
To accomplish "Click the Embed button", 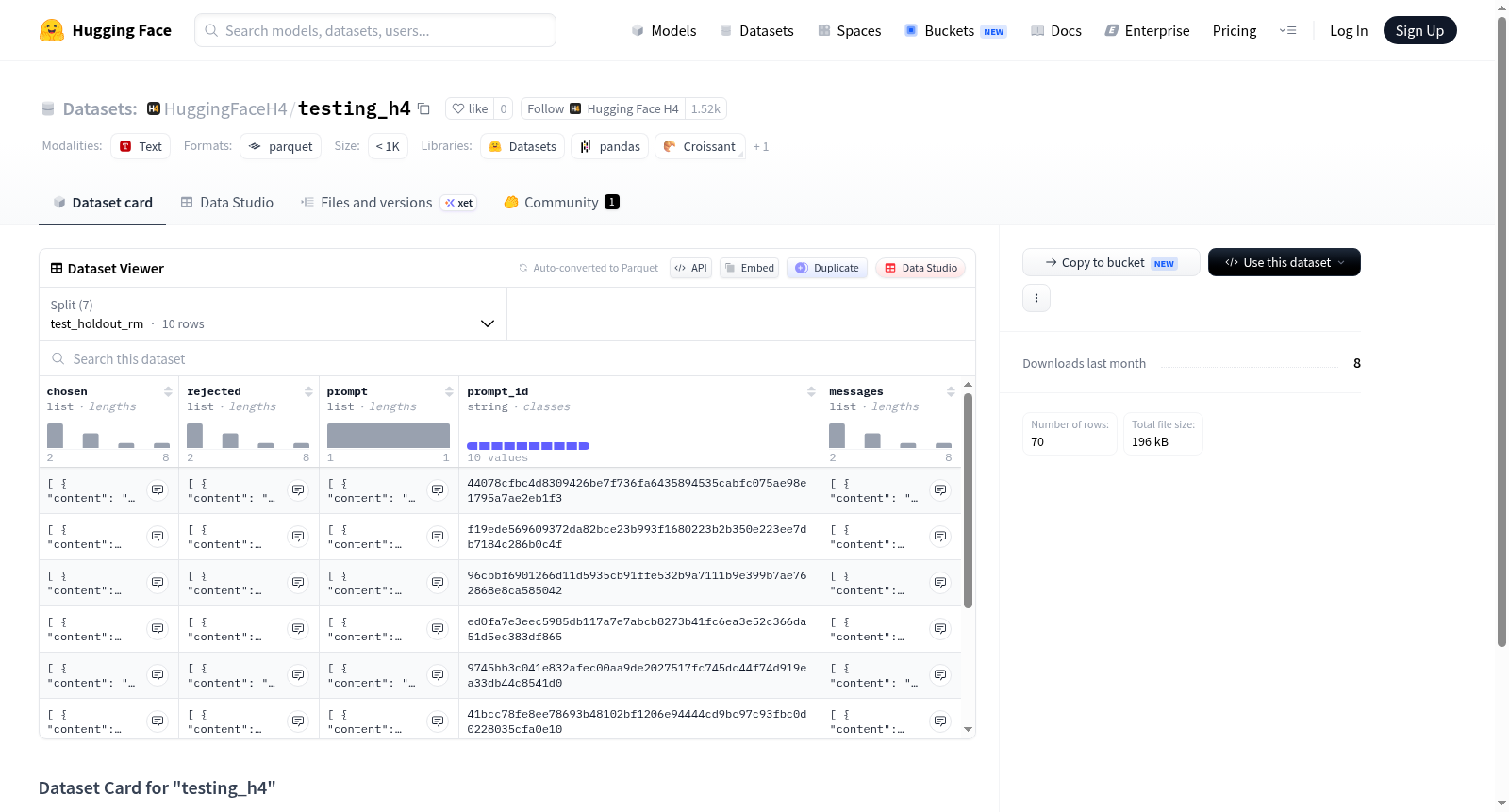I will [x=749, y=268].
